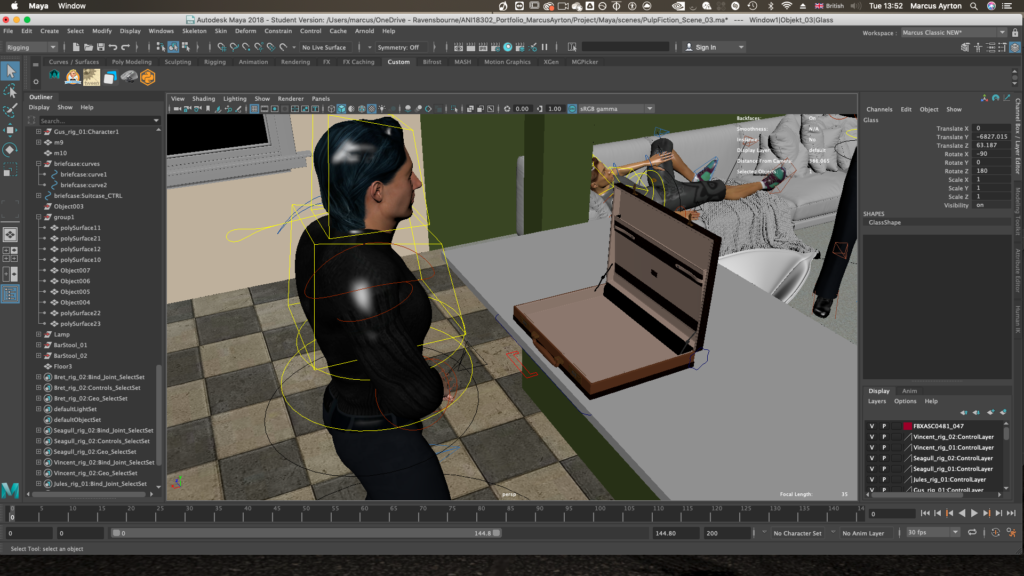This screenshot has height=576, width=1024.
Task: Click the orange custom shelf icon
Action: pos(148,77)
